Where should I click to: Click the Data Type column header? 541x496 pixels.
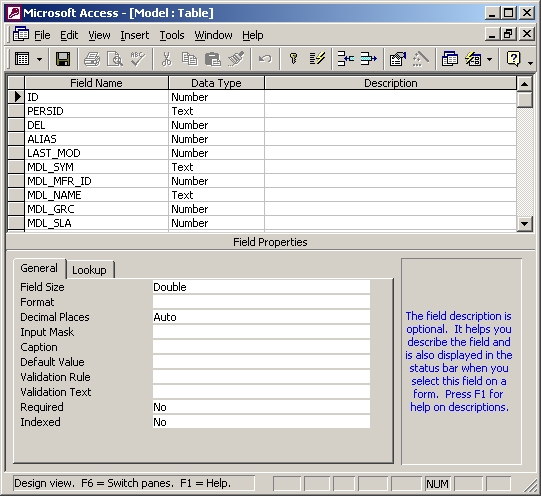click(x=216, y=83)
